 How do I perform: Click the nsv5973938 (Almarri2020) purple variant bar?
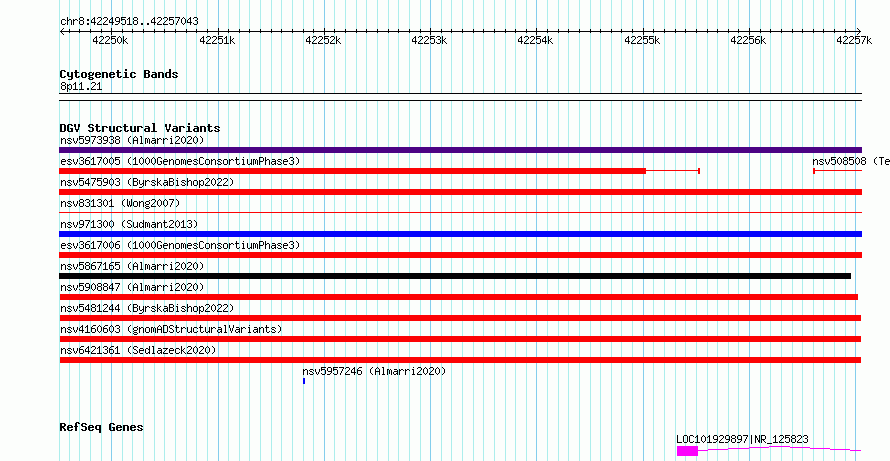point(460,150)
